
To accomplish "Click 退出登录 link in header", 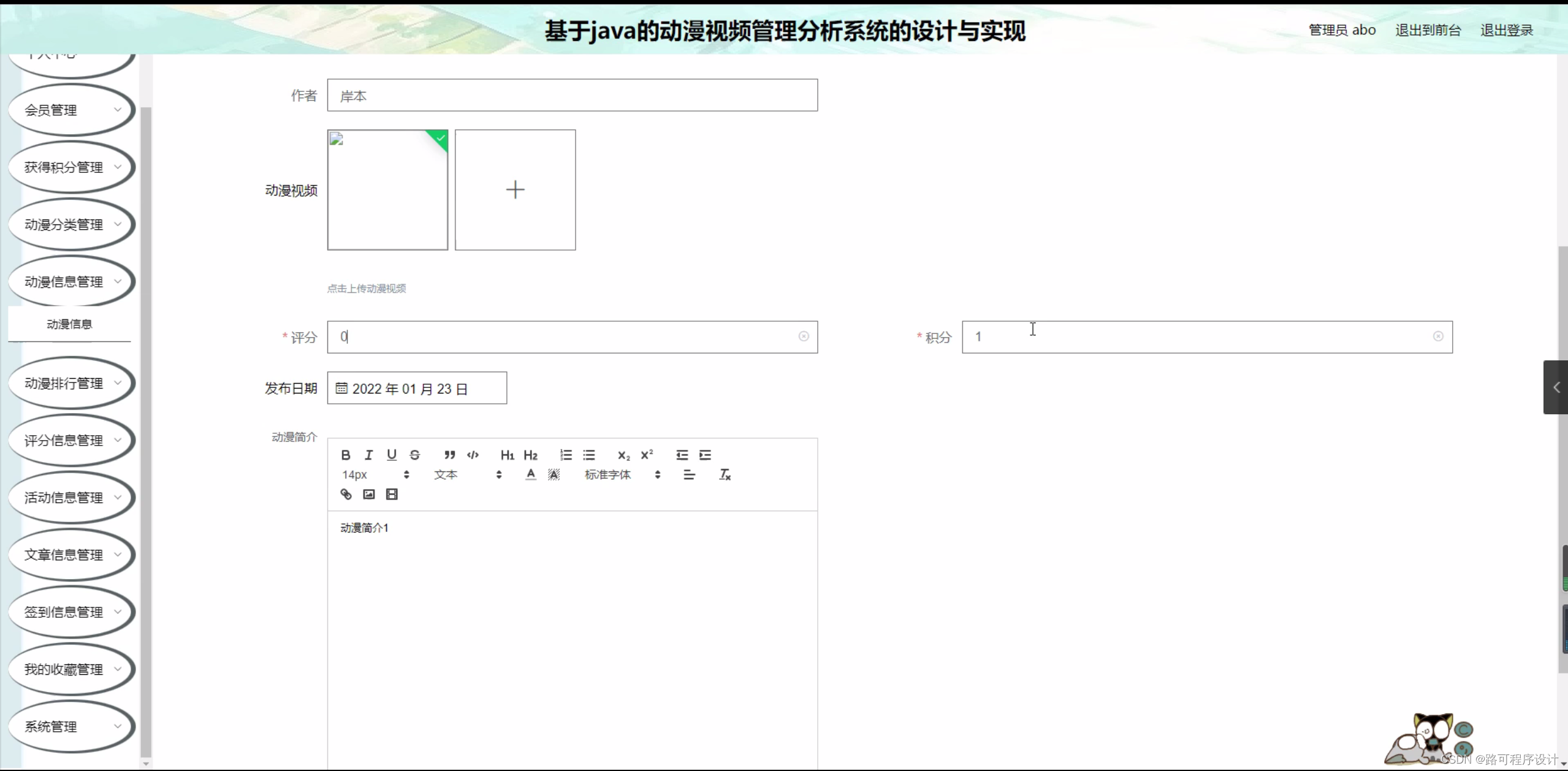I will [x=1506, y=30].
